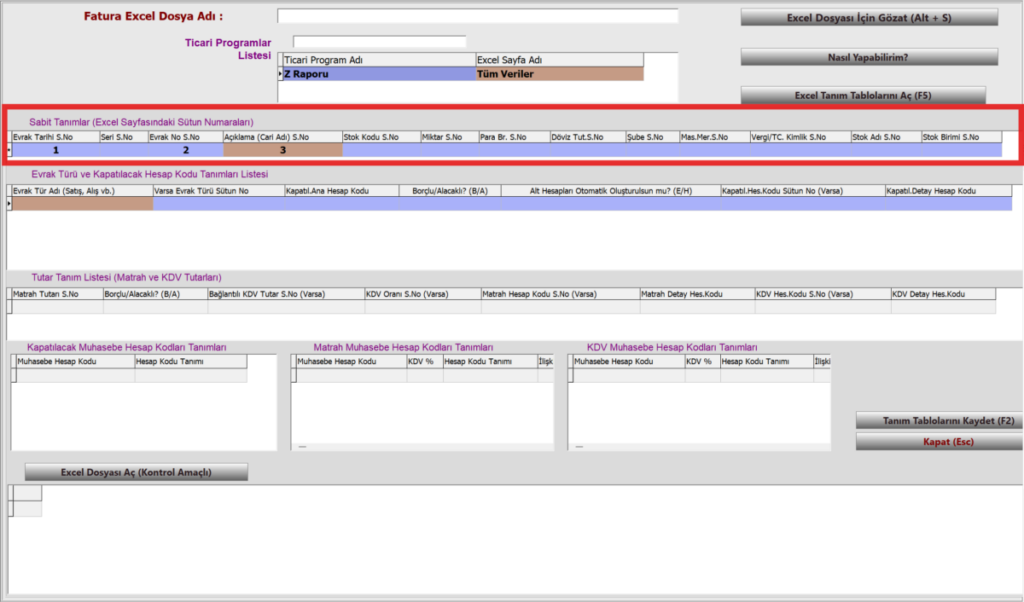The width and height of the screenshot is (1024, 602).
Task: Click the Excel Dosyası İçin Gözat button
Action: 869,18
